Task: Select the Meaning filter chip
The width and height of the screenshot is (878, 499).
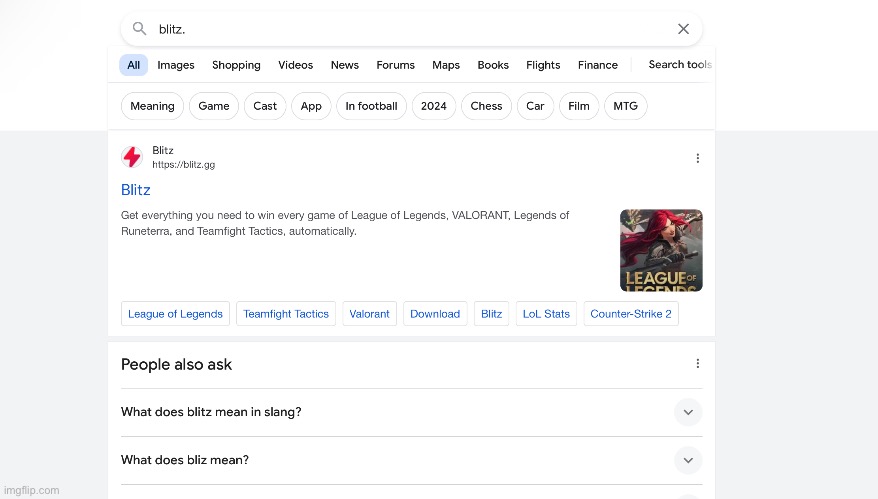Action: (x=152, y=106)
